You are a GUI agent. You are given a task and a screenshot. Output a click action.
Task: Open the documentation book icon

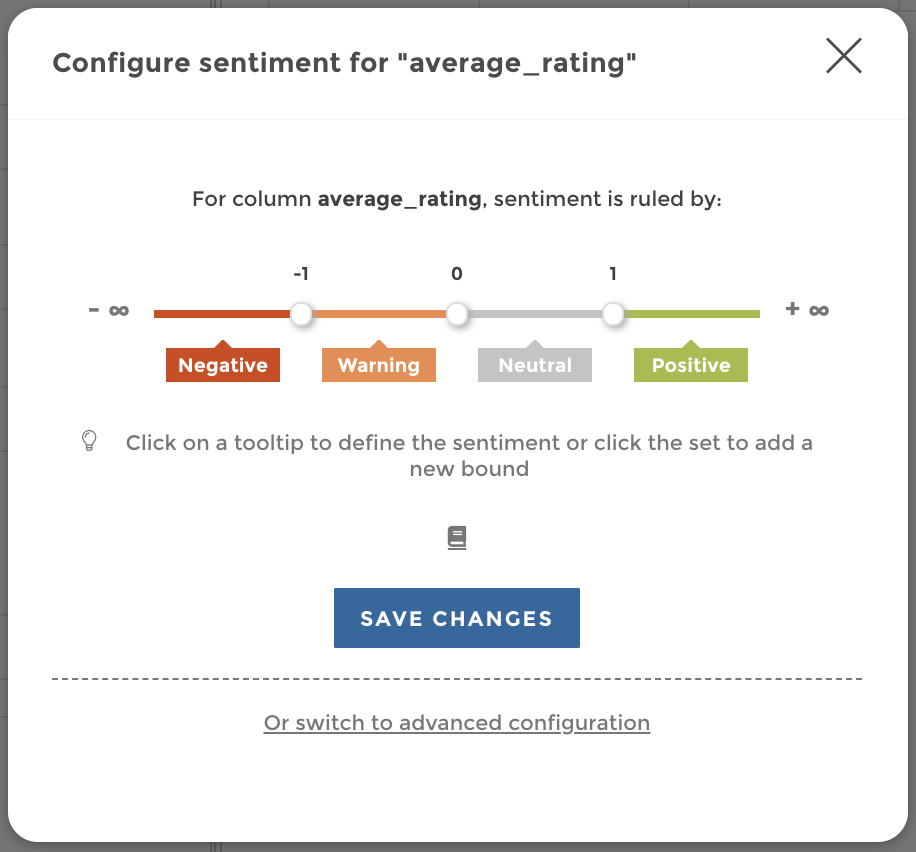click(457, 538)
